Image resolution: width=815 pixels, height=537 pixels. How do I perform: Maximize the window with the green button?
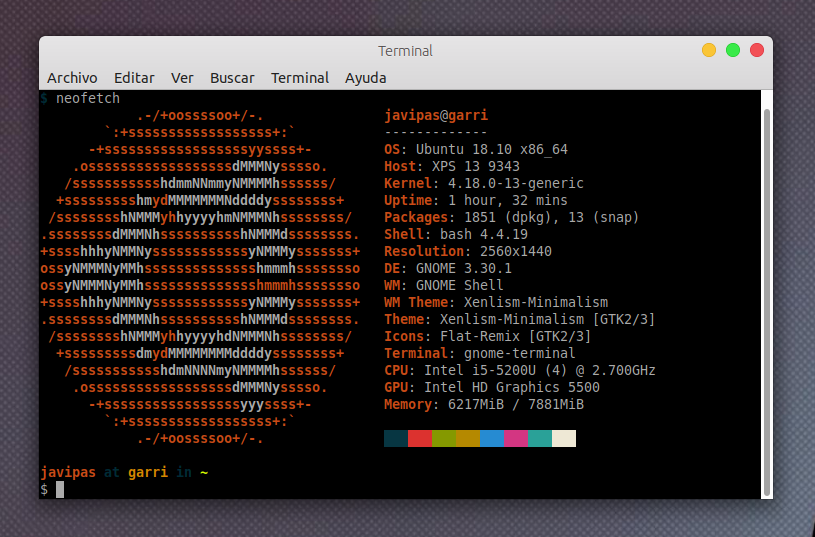733,50
